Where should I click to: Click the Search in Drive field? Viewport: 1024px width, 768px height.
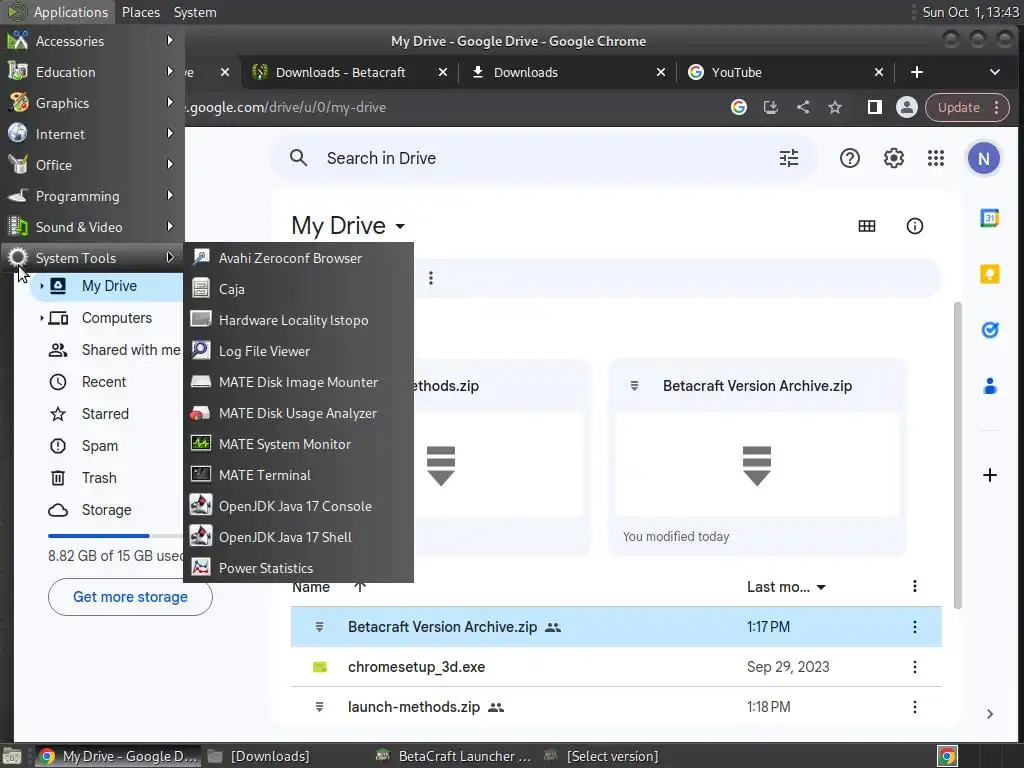(543, 158)
